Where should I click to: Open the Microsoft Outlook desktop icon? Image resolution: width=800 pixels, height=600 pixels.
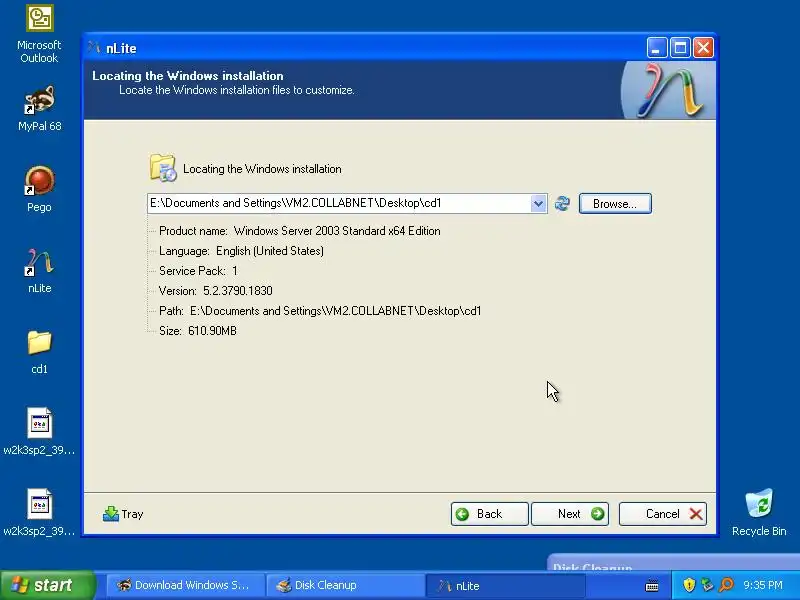coord(39,34)
